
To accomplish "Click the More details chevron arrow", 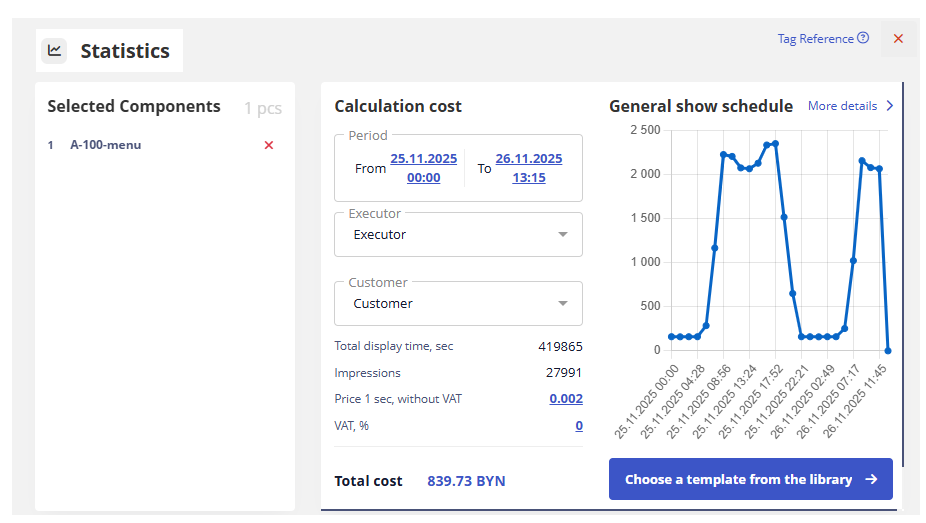I will click(x=889, y=106).
